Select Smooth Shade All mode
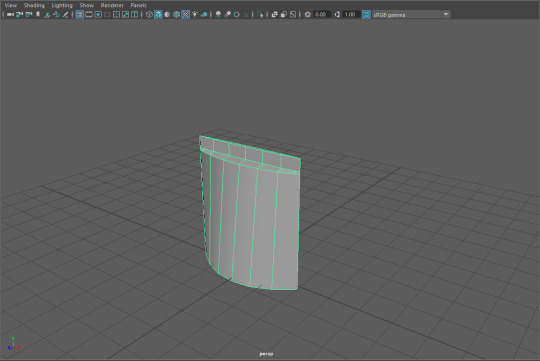 158,14
